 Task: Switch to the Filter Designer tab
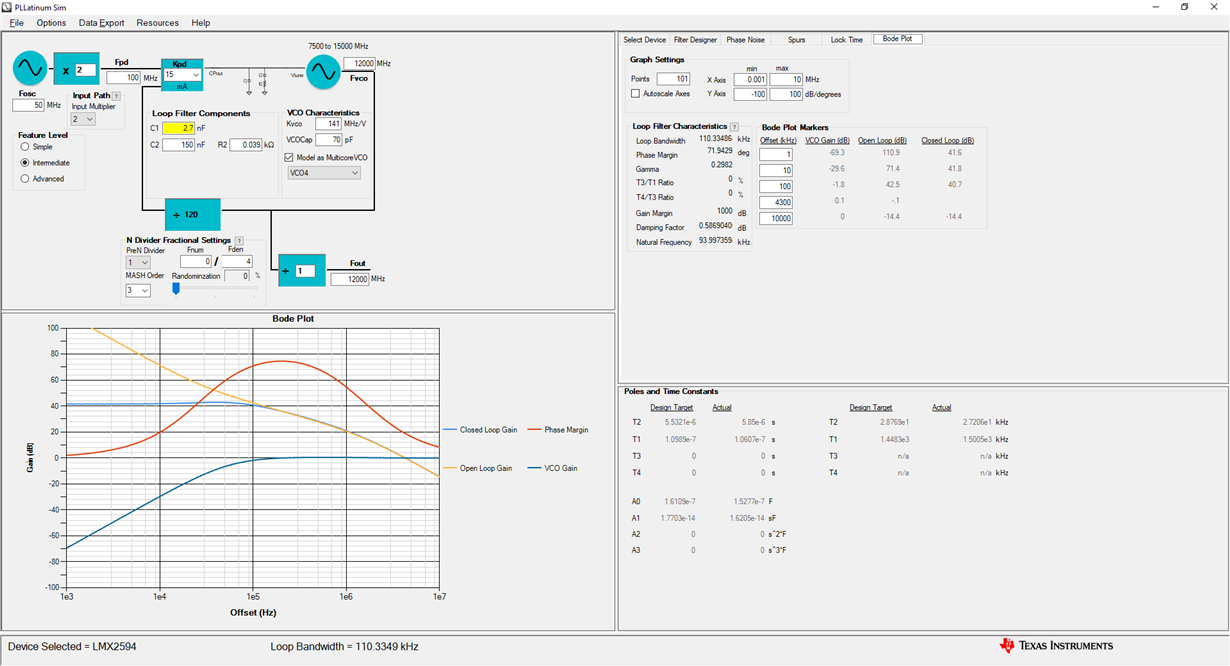click(695, 40)
